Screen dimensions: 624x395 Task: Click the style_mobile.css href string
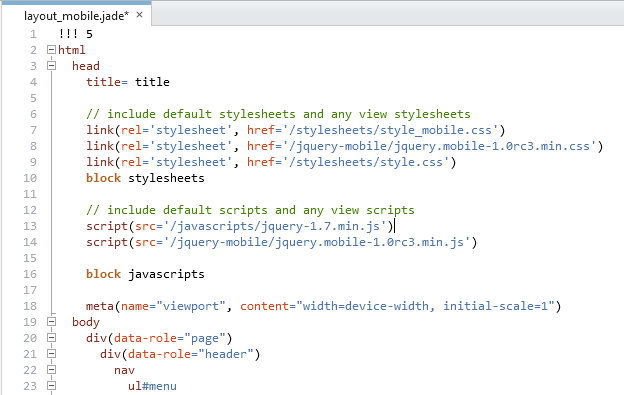click(x=390, y=130)
